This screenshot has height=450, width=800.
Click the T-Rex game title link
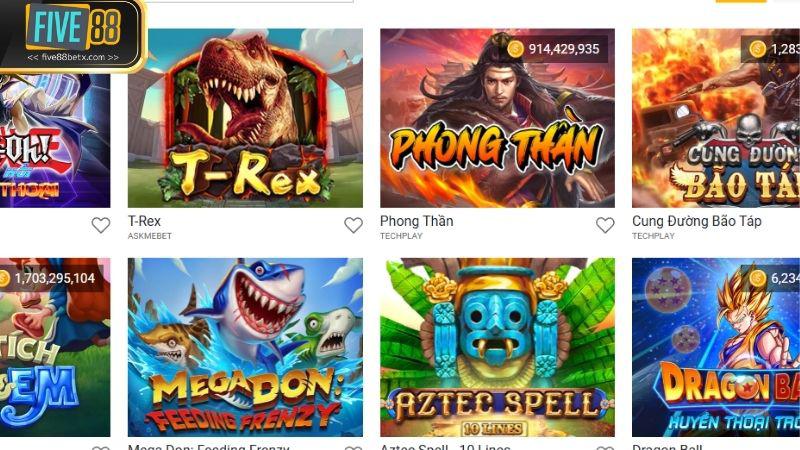pos(144,221)
